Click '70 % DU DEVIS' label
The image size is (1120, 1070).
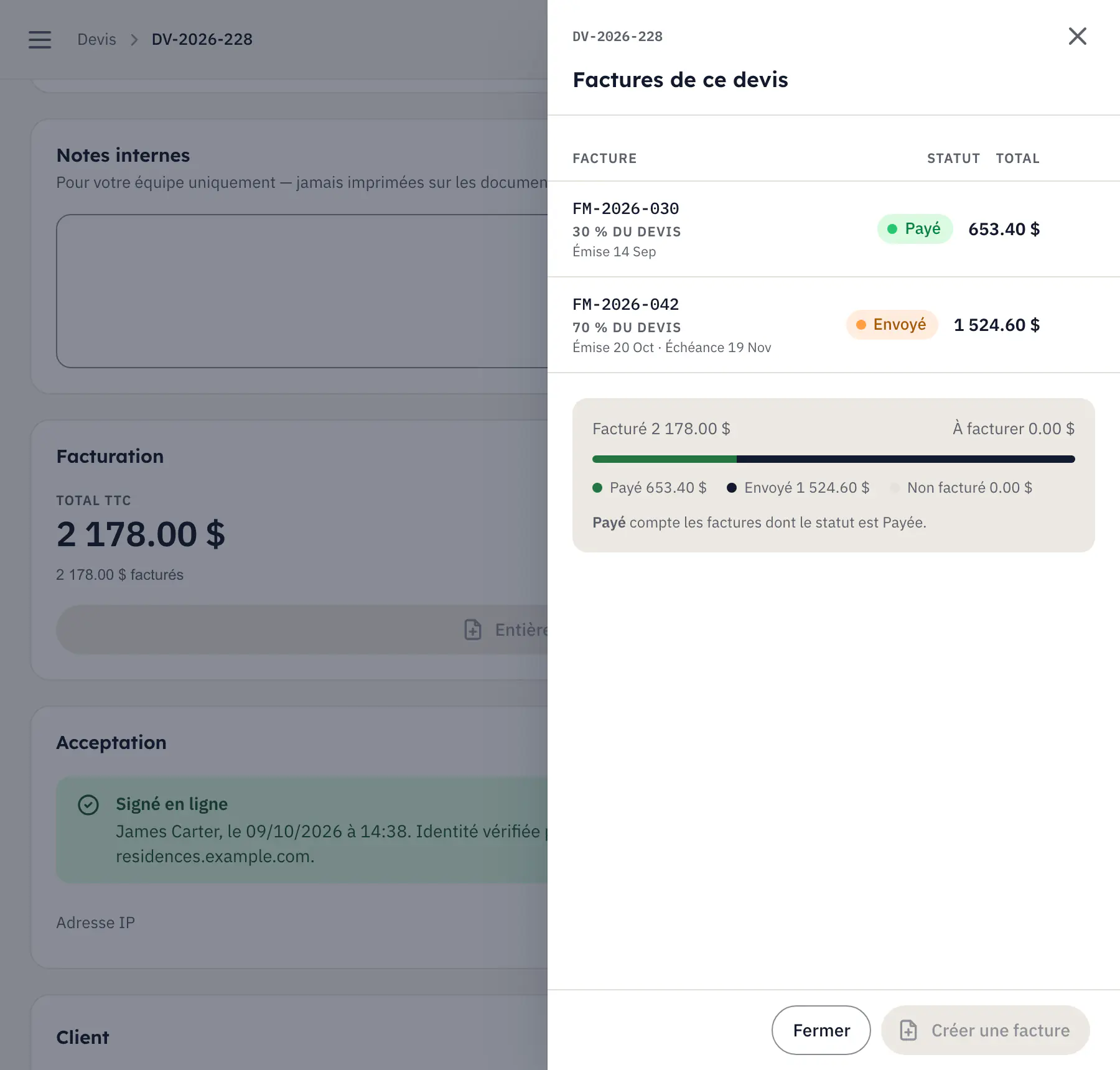coord(627,327)
